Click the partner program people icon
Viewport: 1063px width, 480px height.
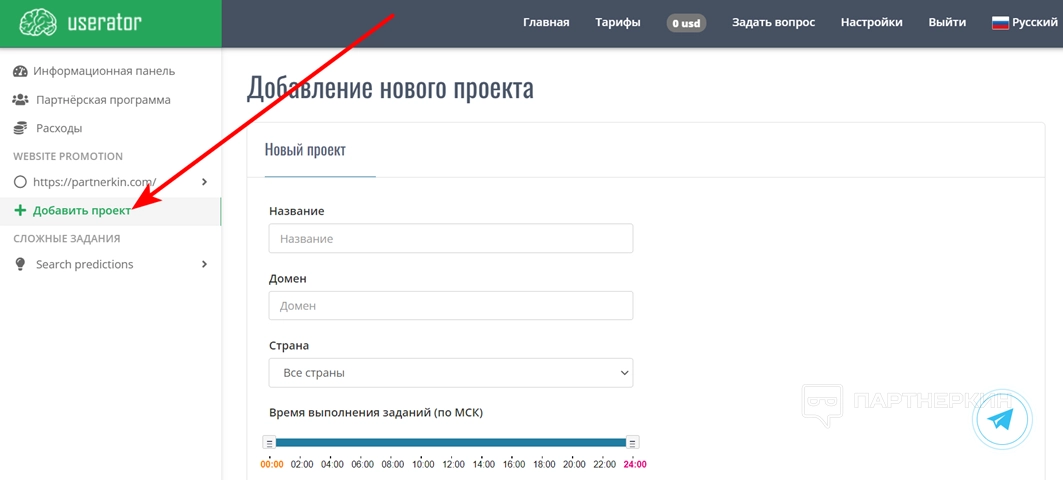[20, 100]
